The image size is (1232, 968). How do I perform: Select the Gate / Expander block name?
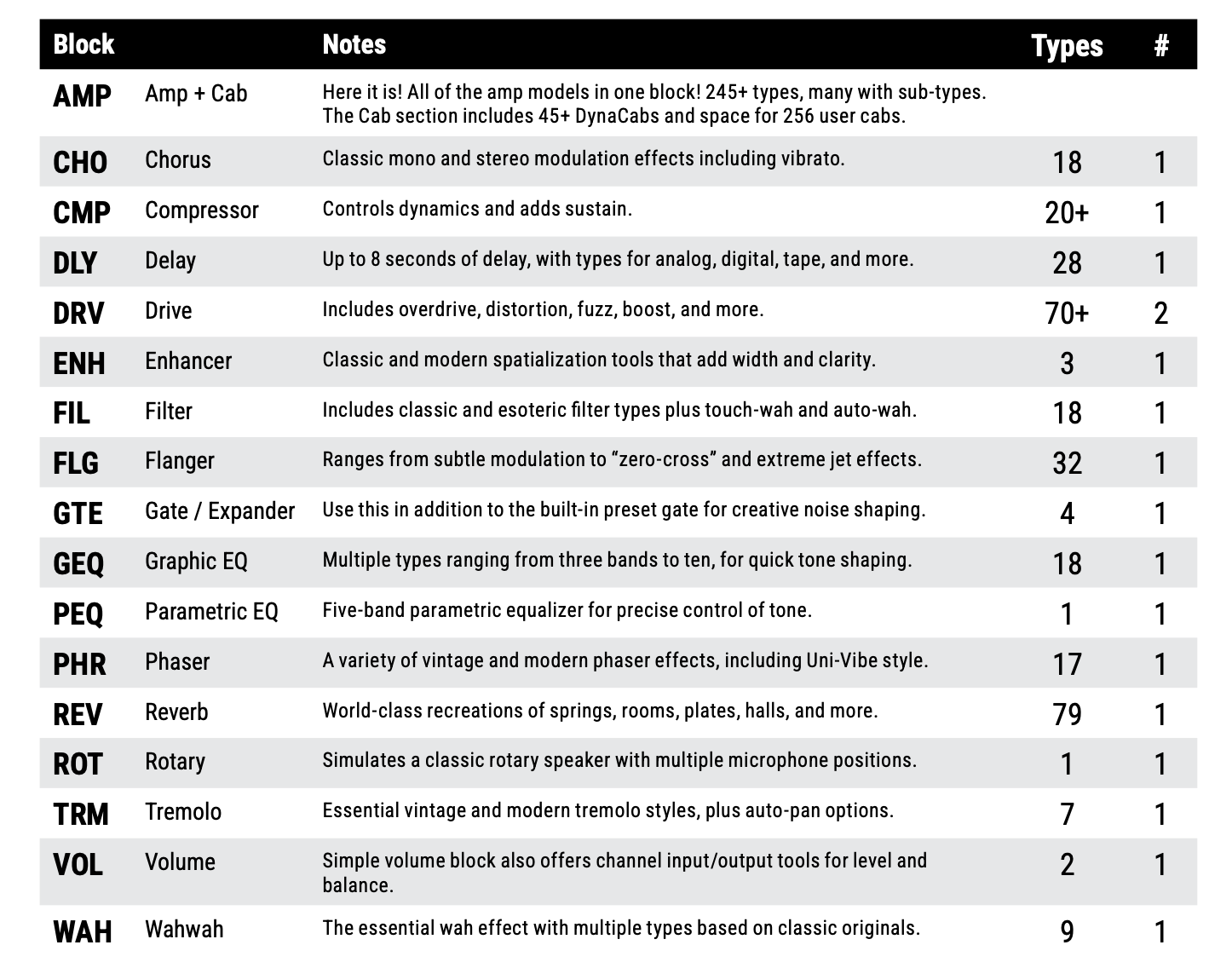[x=220, y=511]
